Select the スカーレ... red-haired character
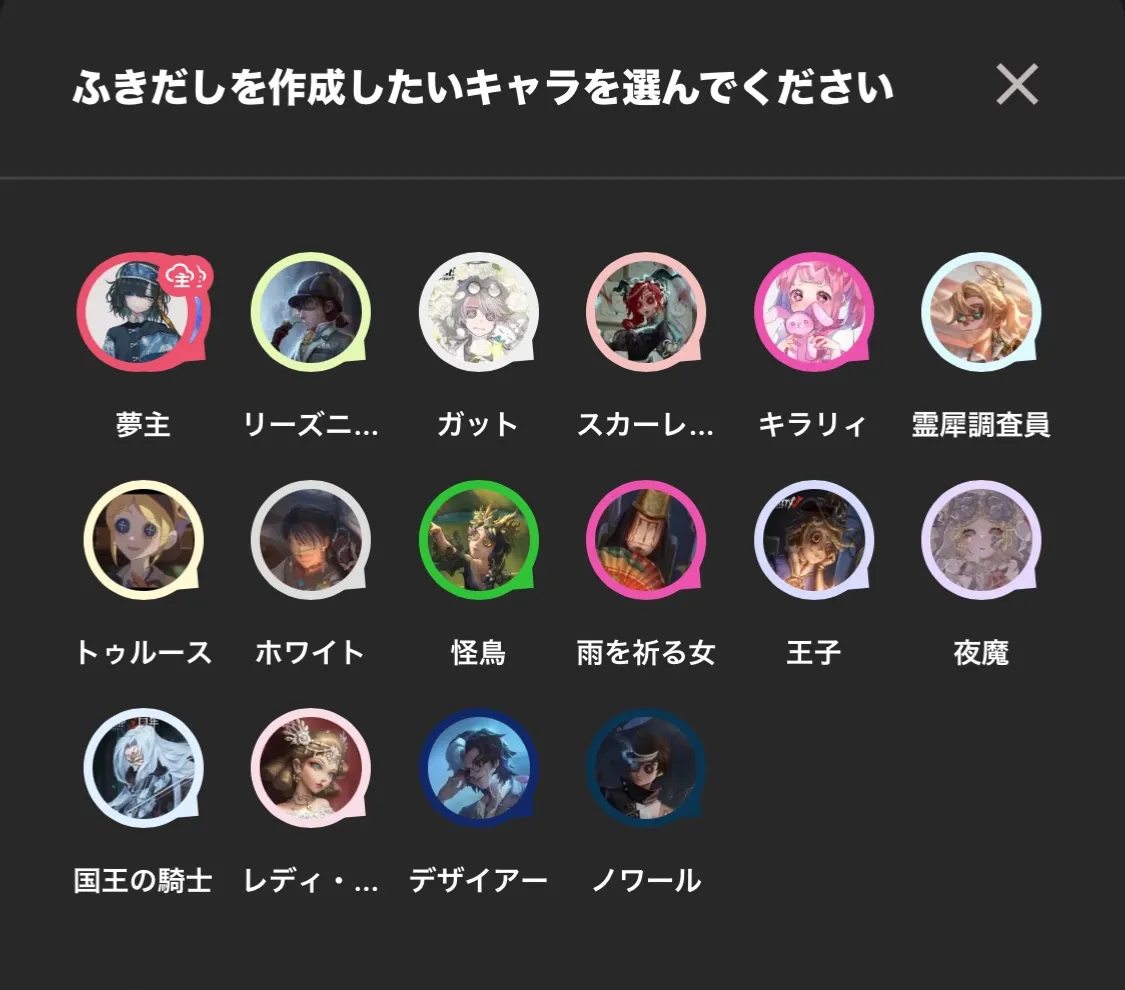The height and width of the screenshot is (990, 1125). tap(646, 312)
